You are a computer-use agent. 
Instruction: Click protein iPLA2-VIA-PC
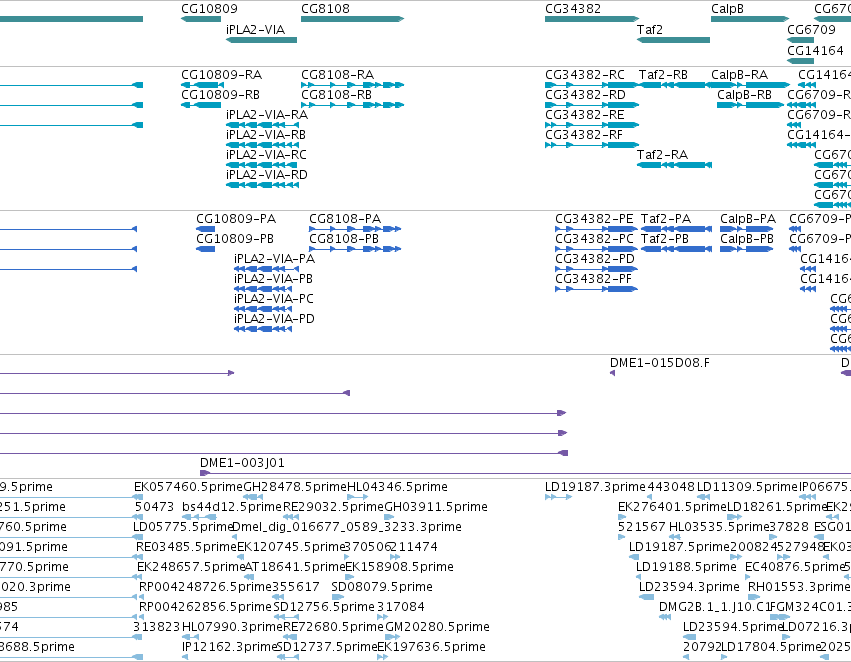263,309
